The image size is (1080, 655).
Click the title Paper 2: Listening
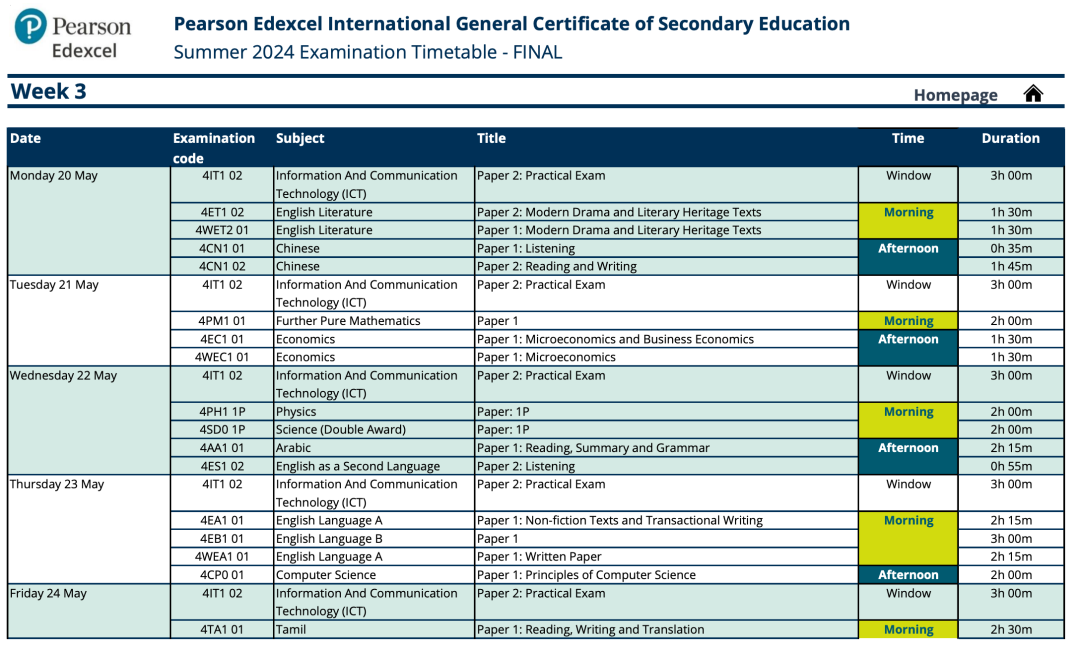tap(526, 466)
